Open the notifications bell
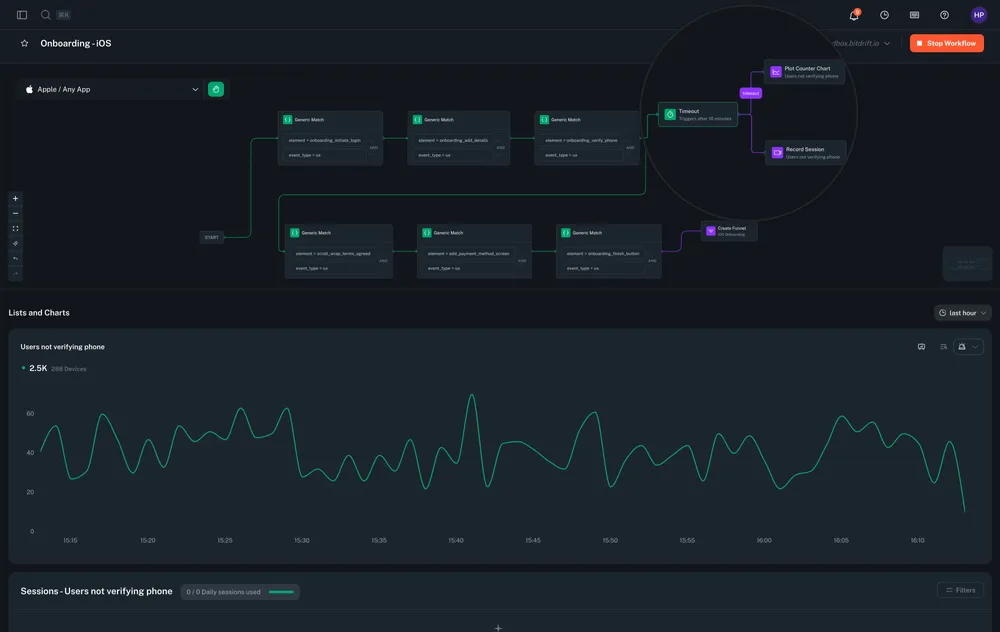Screen dimensions: 1000x632 (854, 15)
